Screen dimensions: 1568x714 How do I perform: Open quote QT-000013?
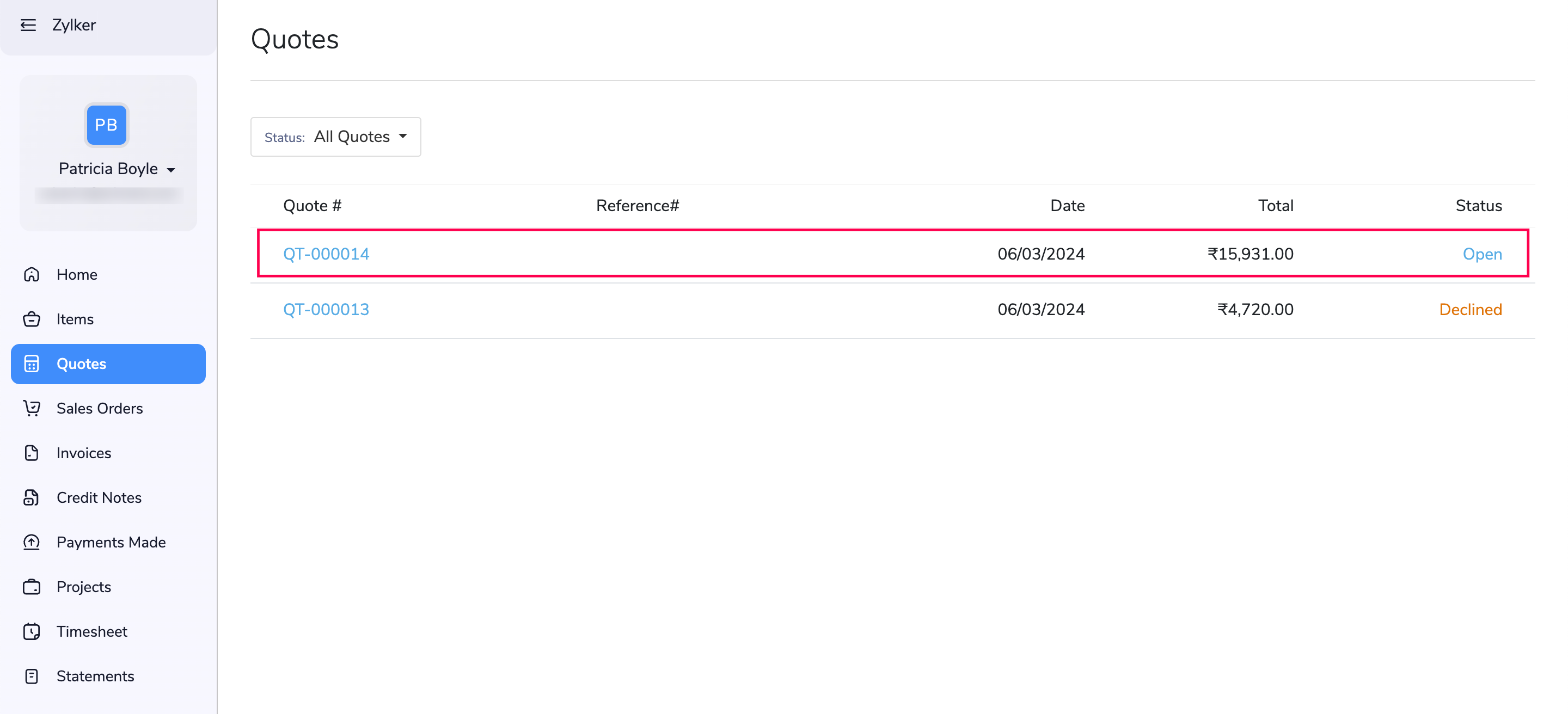click(326, 309)
